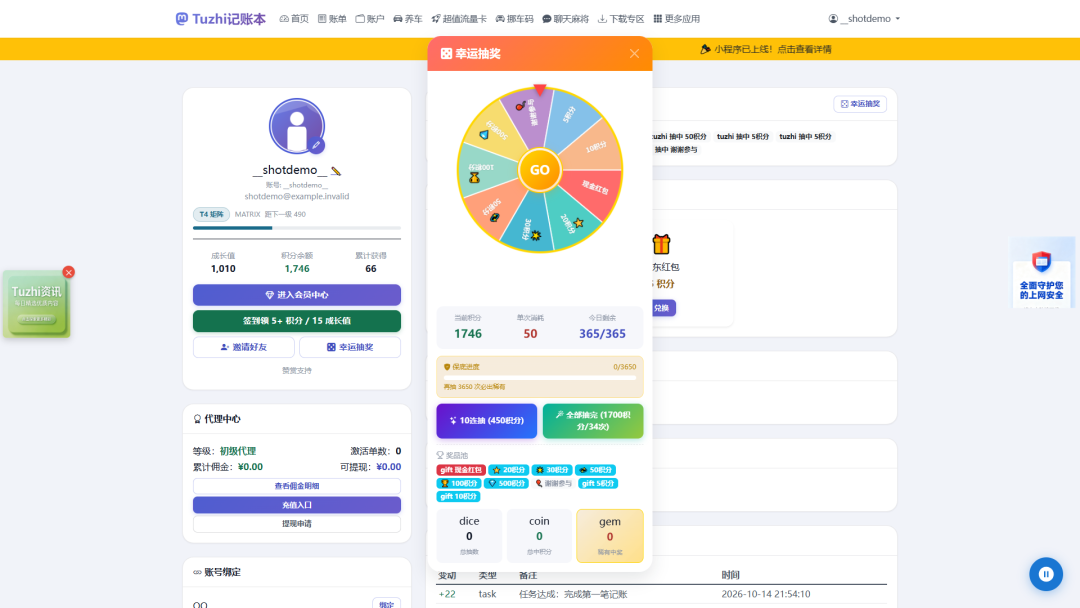Viewport: 1080px width, 608px height.
Task: Click the round blue pause floating button
Action: [x=1046, y=574]
